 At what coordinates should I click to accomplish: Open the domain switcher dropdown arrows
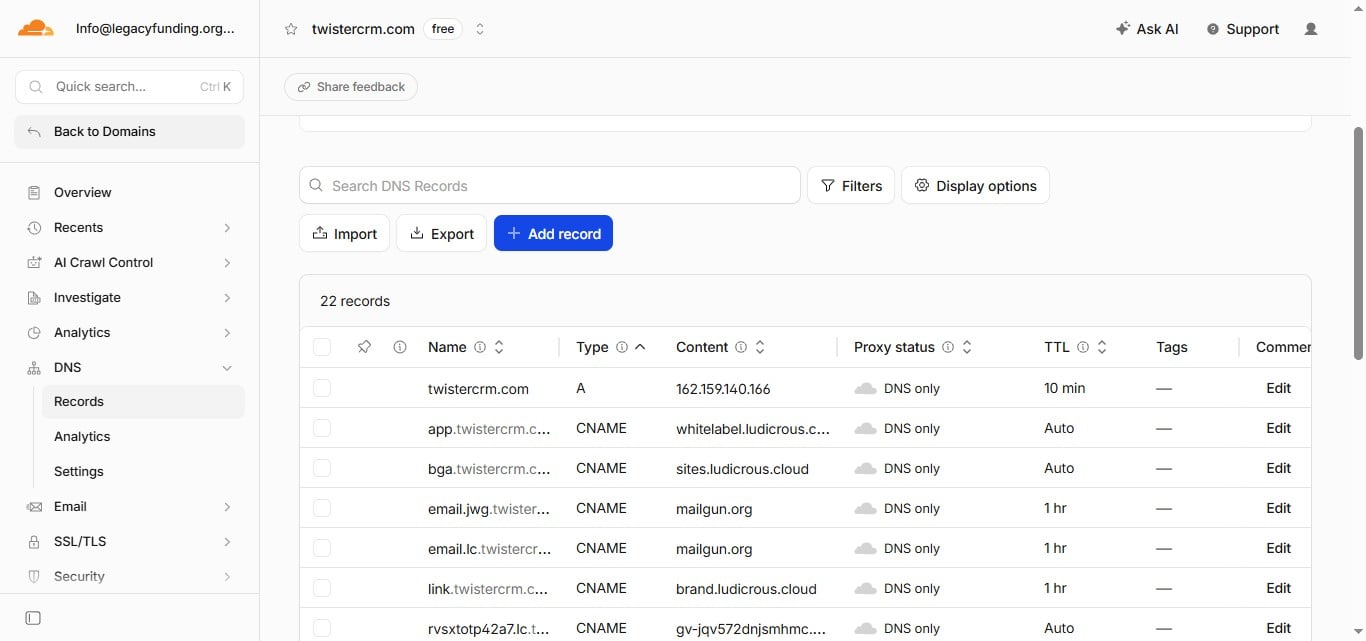point(480,29)
